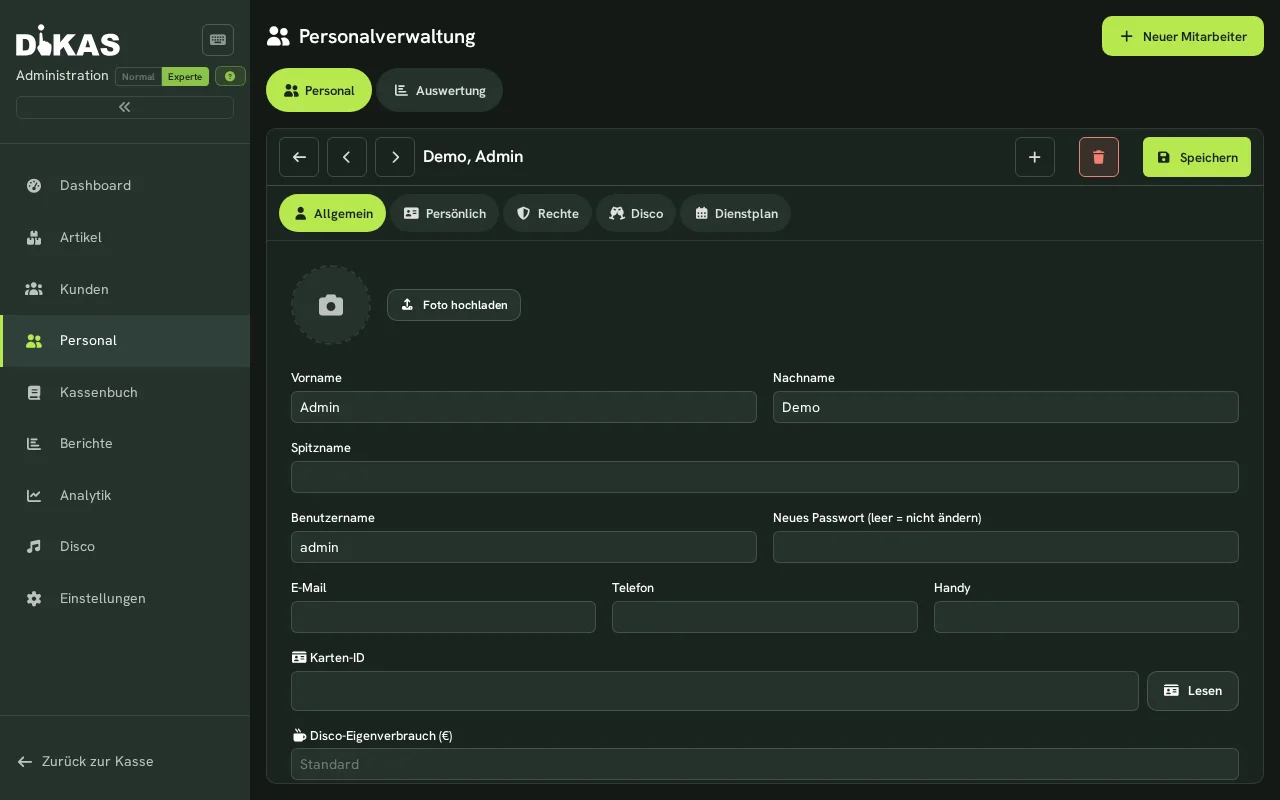1280x800 pixels.
Task: Open the on-screen keyboard icon
Action: (x=218, y=40)
